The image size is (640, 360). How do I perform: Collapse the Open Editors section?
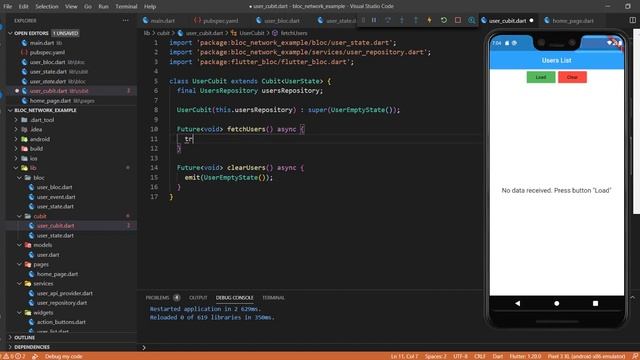tap(10, 33)
